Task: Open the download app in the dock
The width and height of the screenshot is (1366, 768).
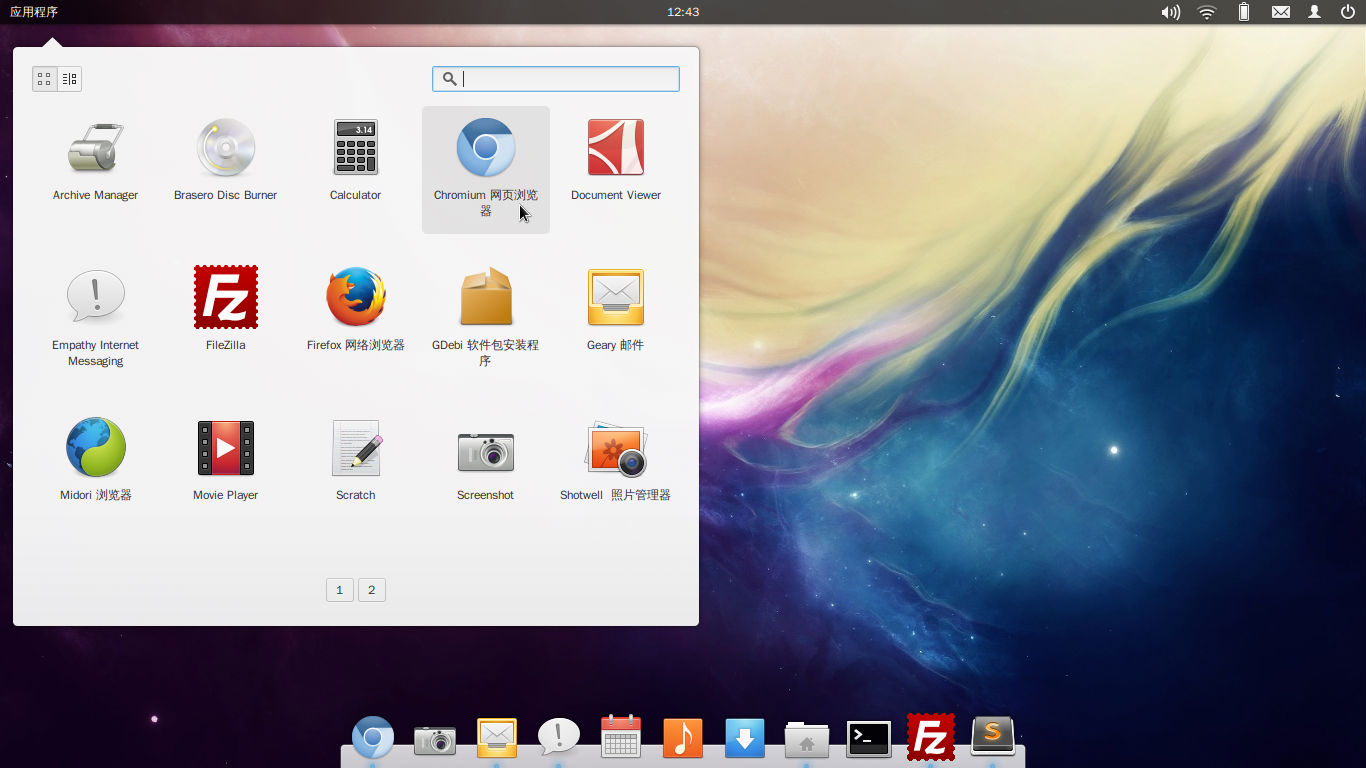Action: click(745, 738)
